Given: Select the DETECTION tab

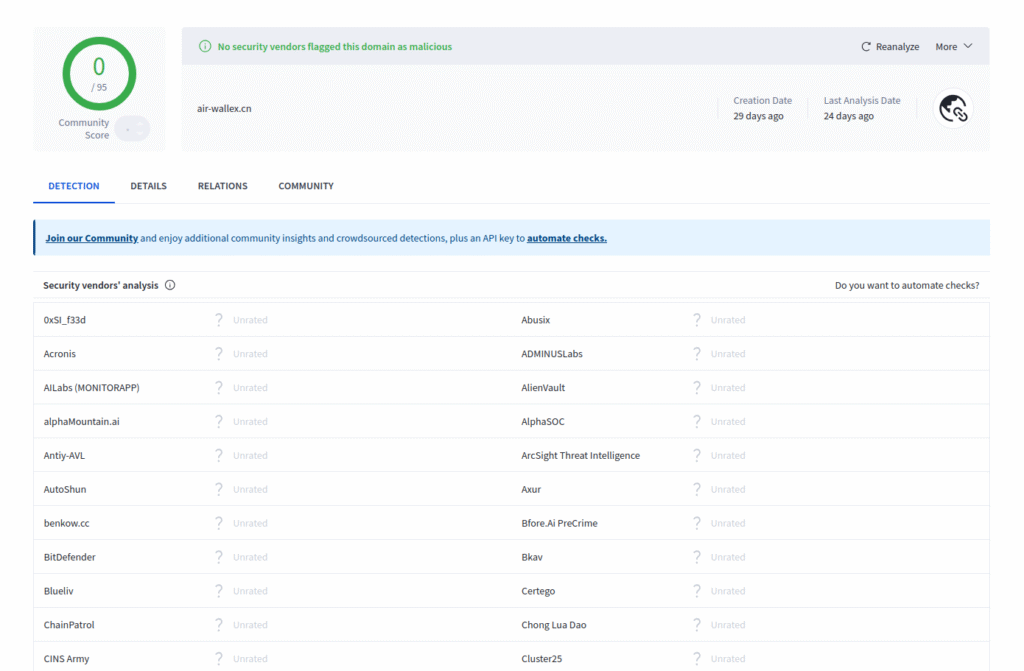Looking at the screenshot, I should [x=73, y=186].
